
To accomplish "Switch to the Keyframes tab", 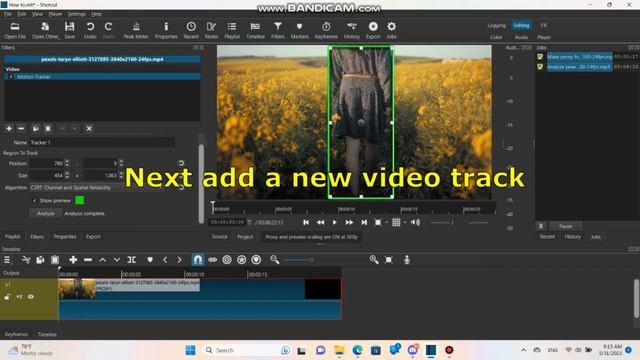I will (x=16, y=334).
